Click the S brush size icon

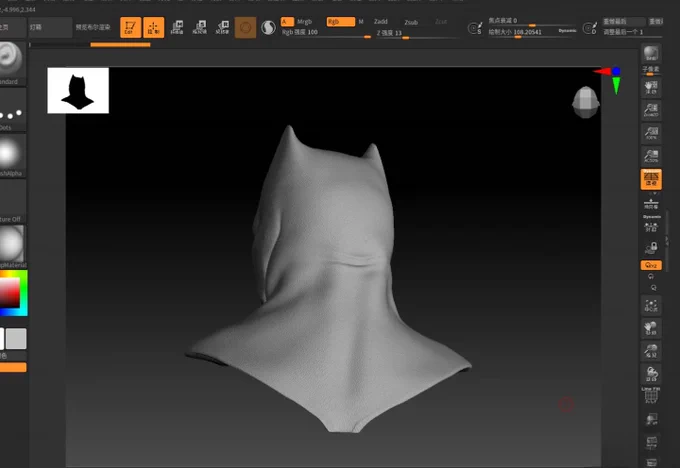[x=475, y=28]
